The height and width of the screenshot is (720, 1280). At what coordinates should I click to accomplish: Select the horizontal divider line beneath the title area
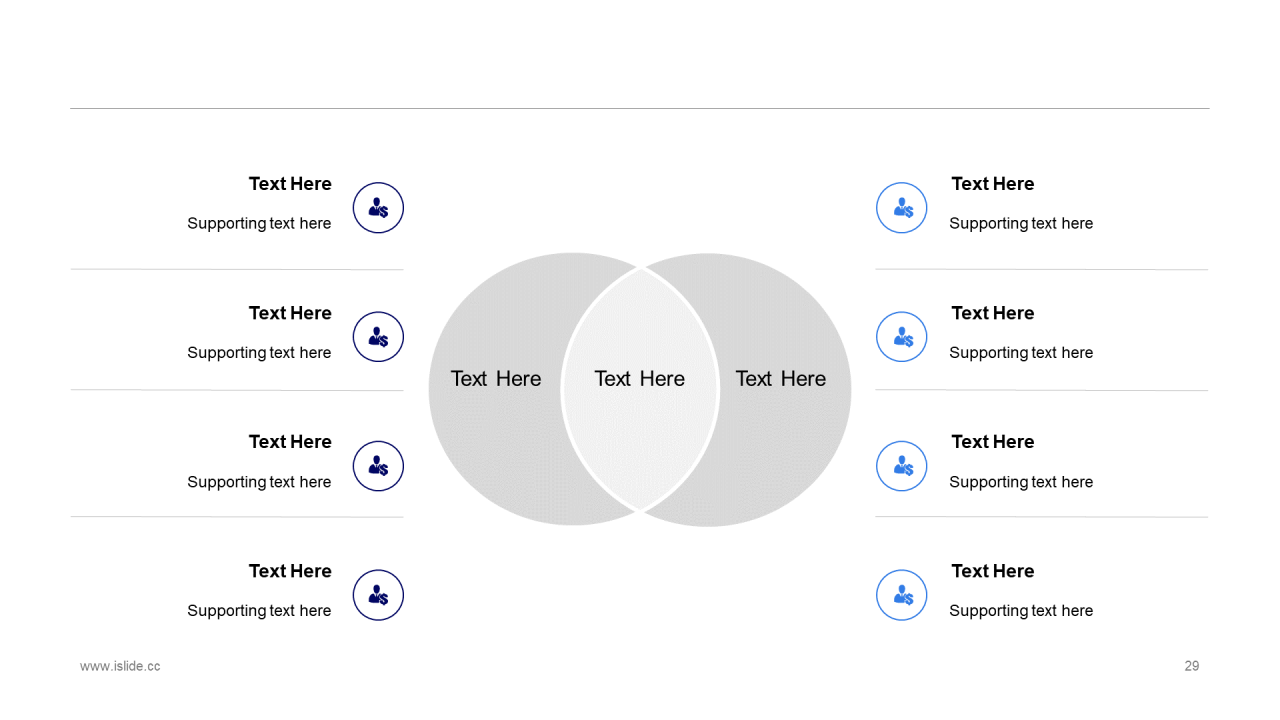tap(640, 108)
